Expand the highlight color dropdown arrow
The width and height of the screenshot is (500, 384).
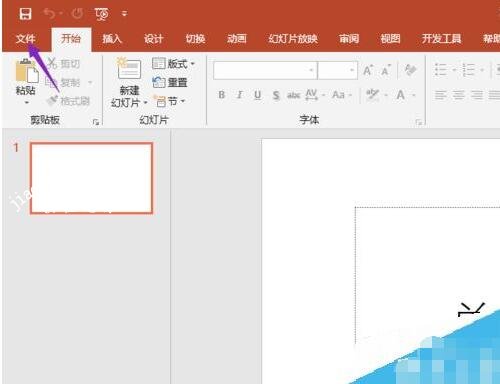coord(386,95)
